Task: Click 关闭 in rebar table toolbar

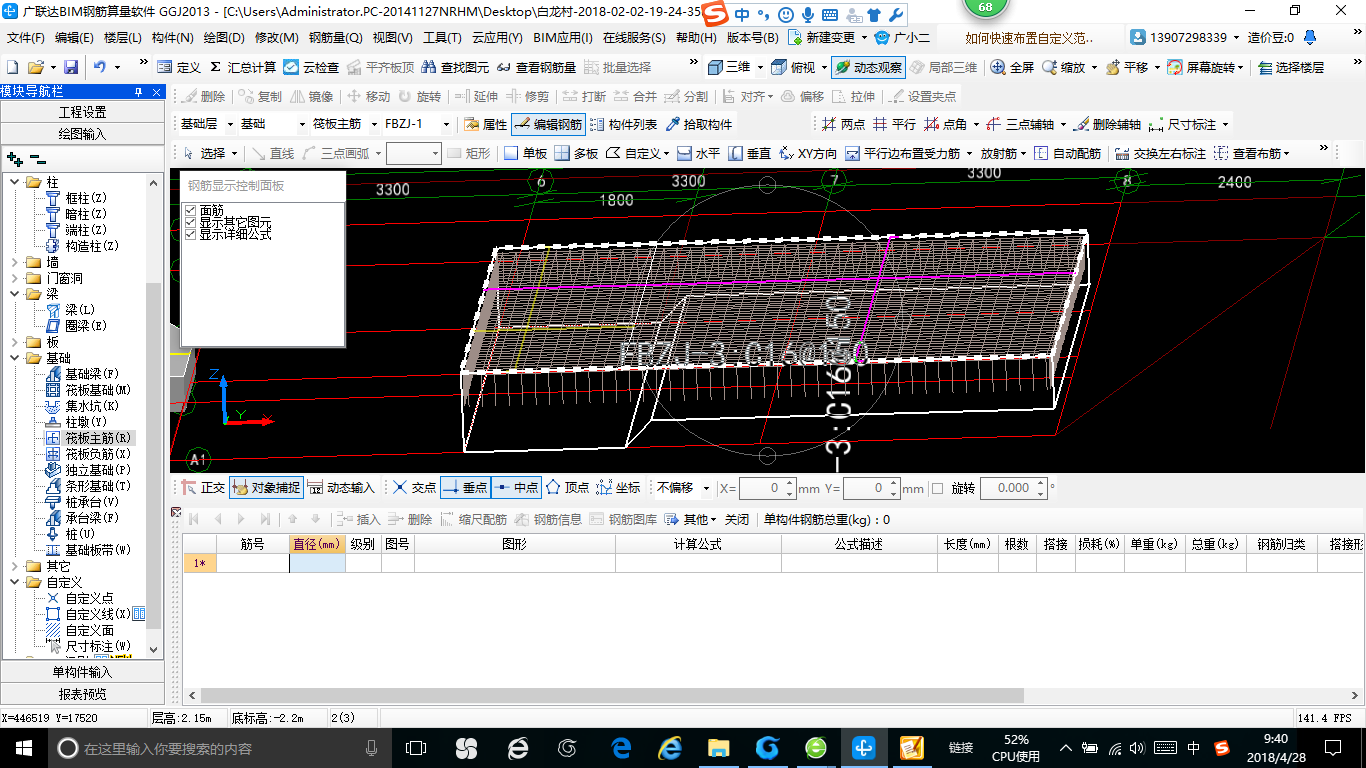Action: click(736, 519)
